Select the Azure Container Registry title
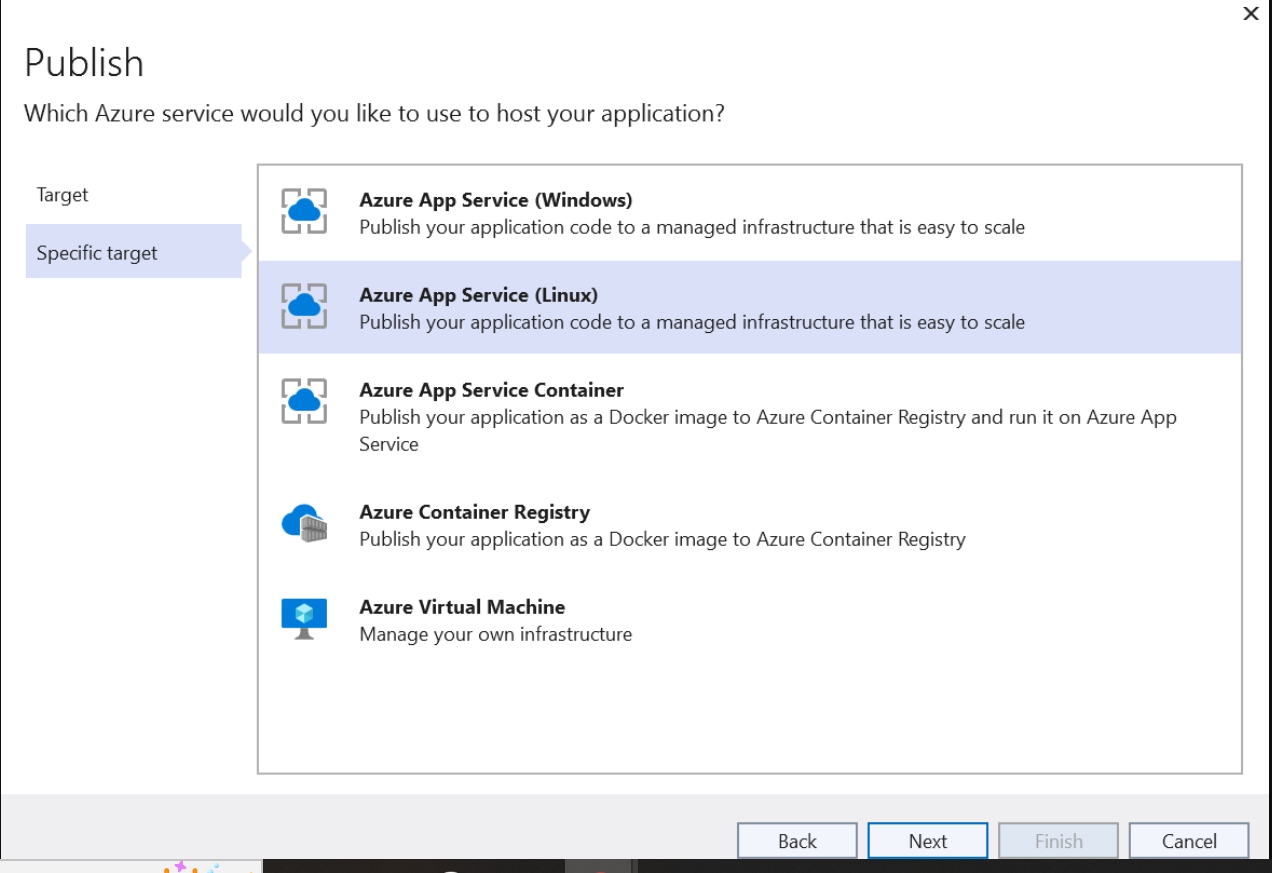Image resolution: width=1272 pixels, height=873 pixels. click(x=474, y=512)
